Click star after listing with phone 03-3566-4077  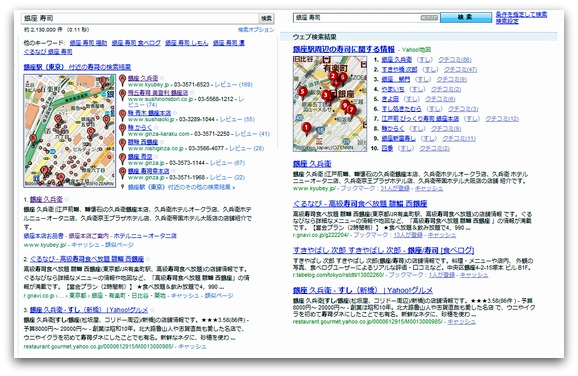click(161, 142)
